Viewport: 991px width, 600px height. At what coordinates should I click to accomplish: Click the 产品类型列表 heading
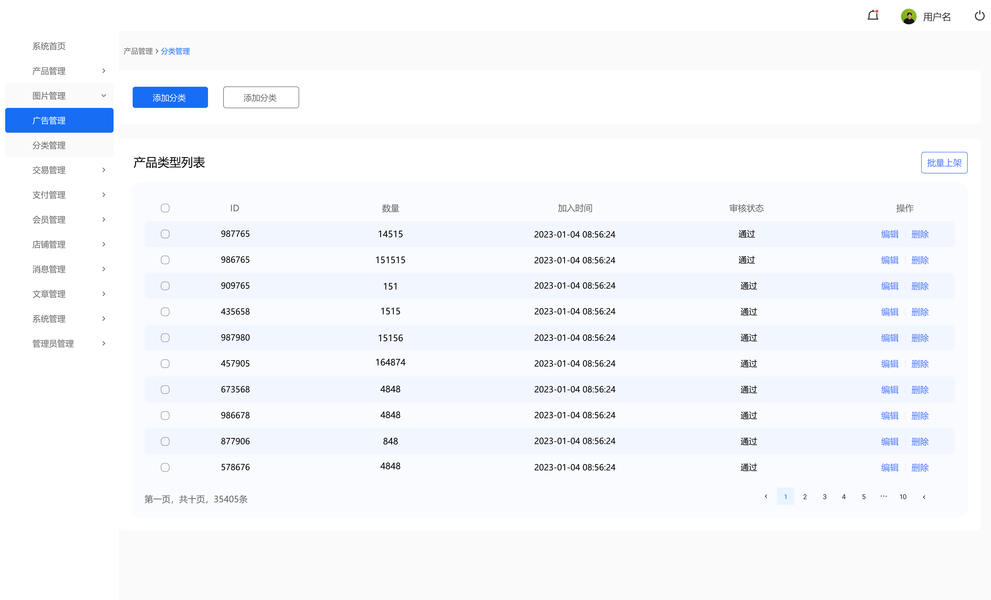pos(169,162)
